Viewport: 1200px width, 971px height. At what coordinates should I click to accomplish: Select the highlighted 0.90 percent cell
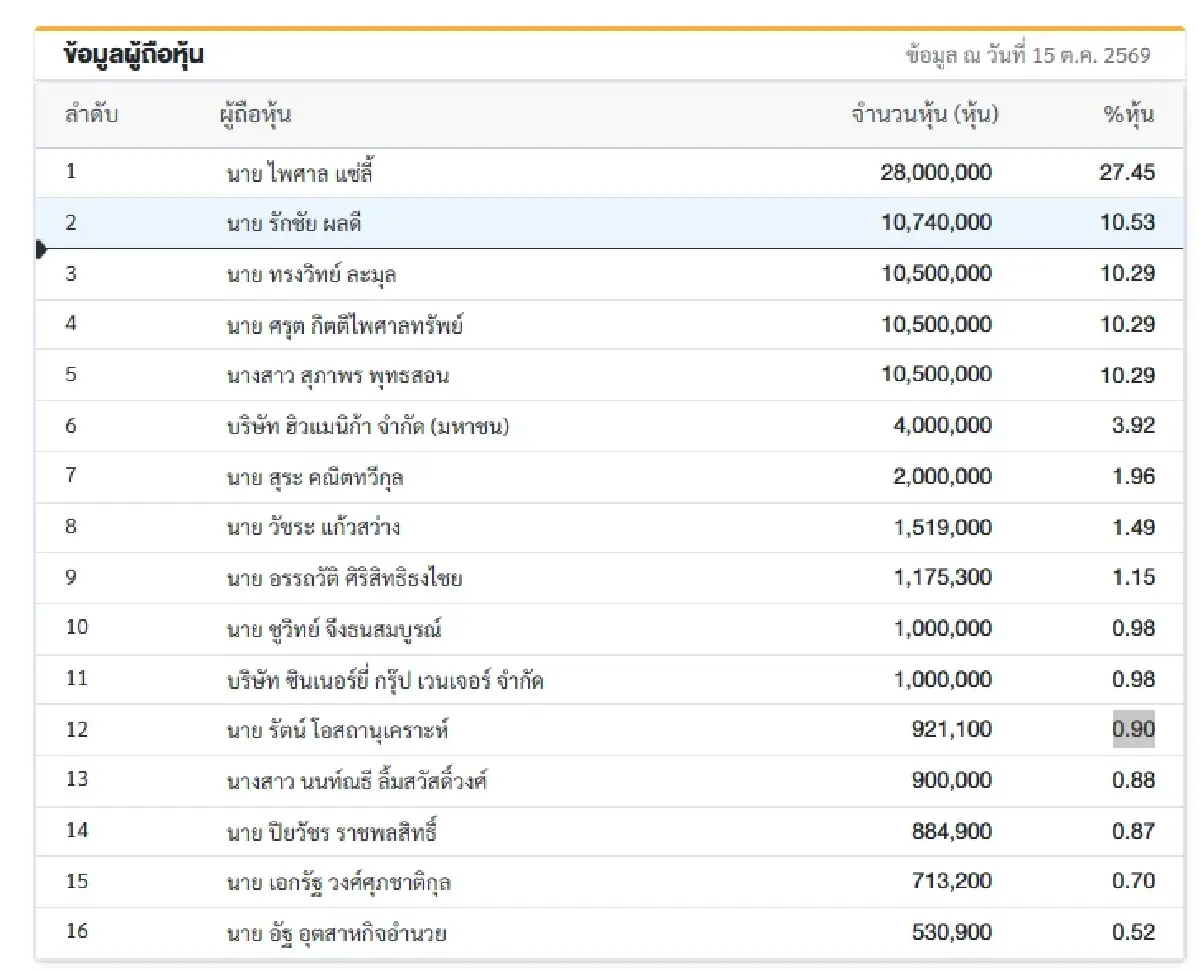1133,729
